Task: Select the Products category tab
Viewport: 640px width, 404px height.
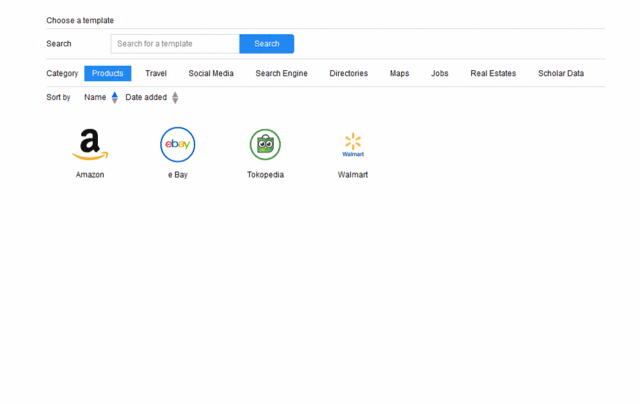Action: coord(108,73)
